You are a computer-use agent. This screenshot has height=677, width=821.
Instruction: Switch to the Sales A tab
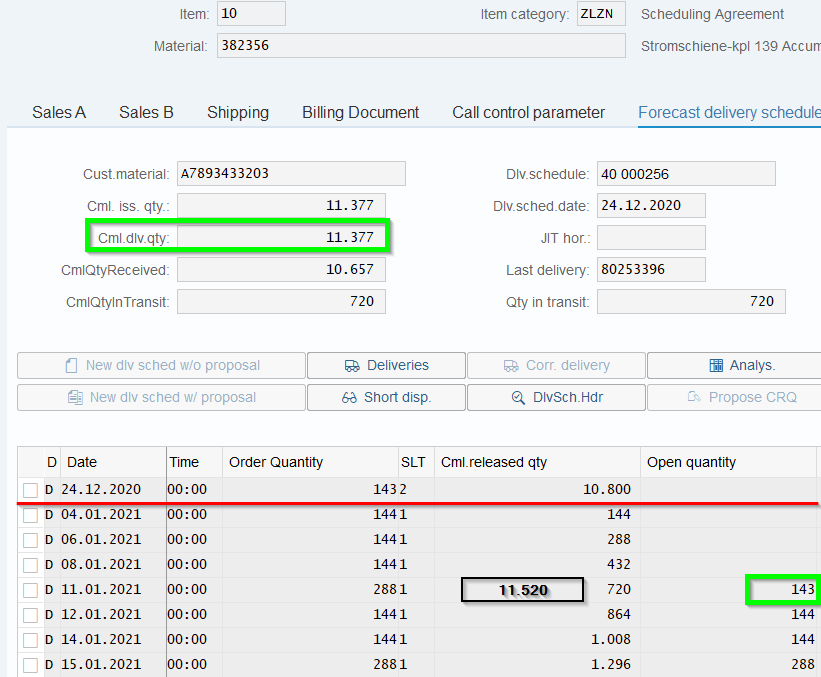(x=59, y=113)
